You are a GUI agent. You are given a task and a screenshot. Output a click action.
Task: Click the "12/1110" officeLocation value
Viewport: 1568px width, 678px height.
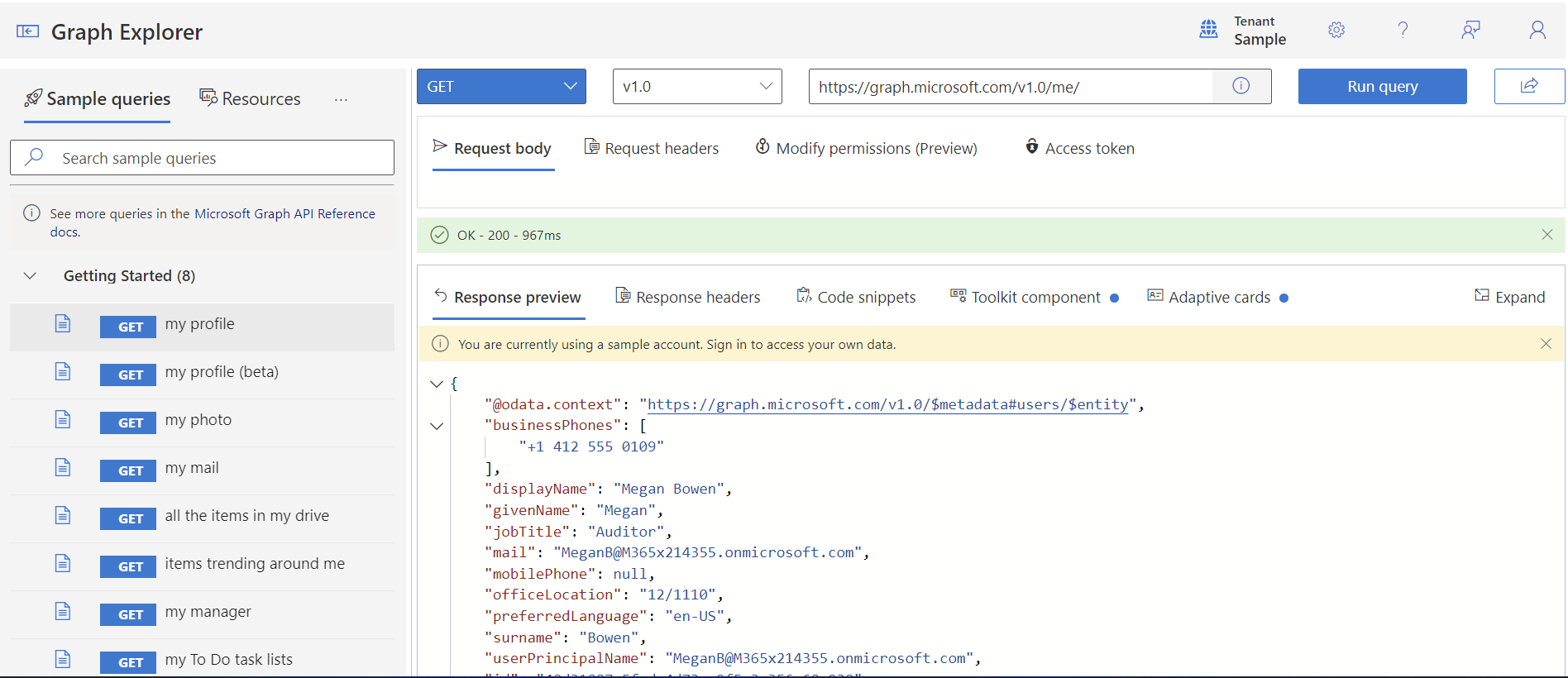(677, 594)
